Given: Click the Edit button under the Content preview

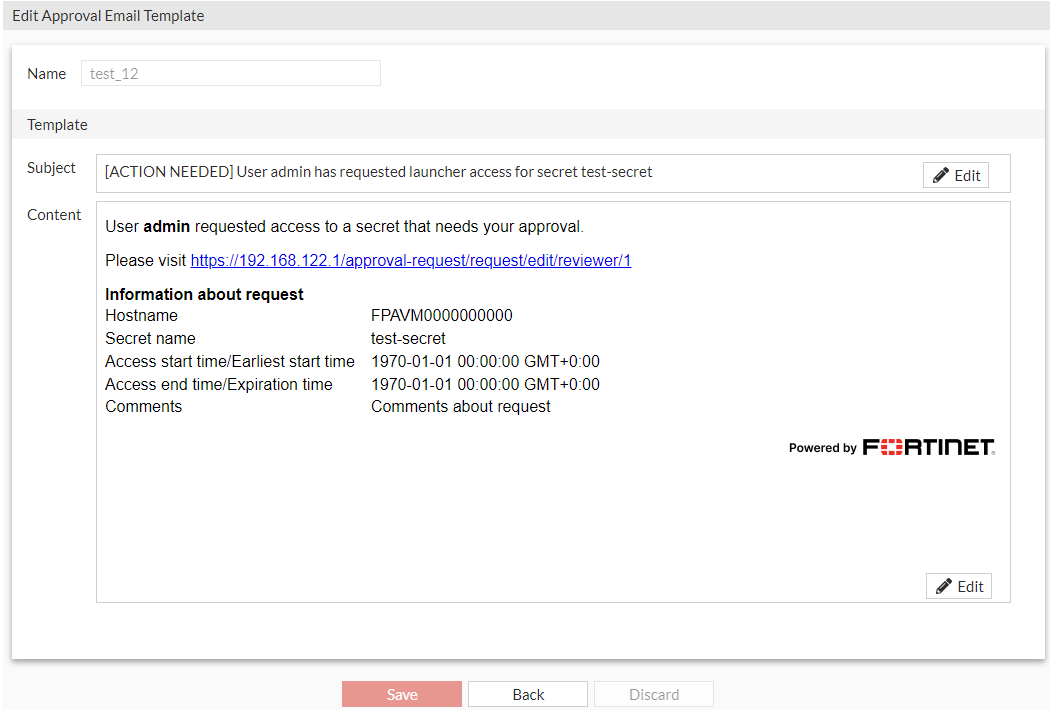Looking at the screenshot, I should (x=958, y=585).
